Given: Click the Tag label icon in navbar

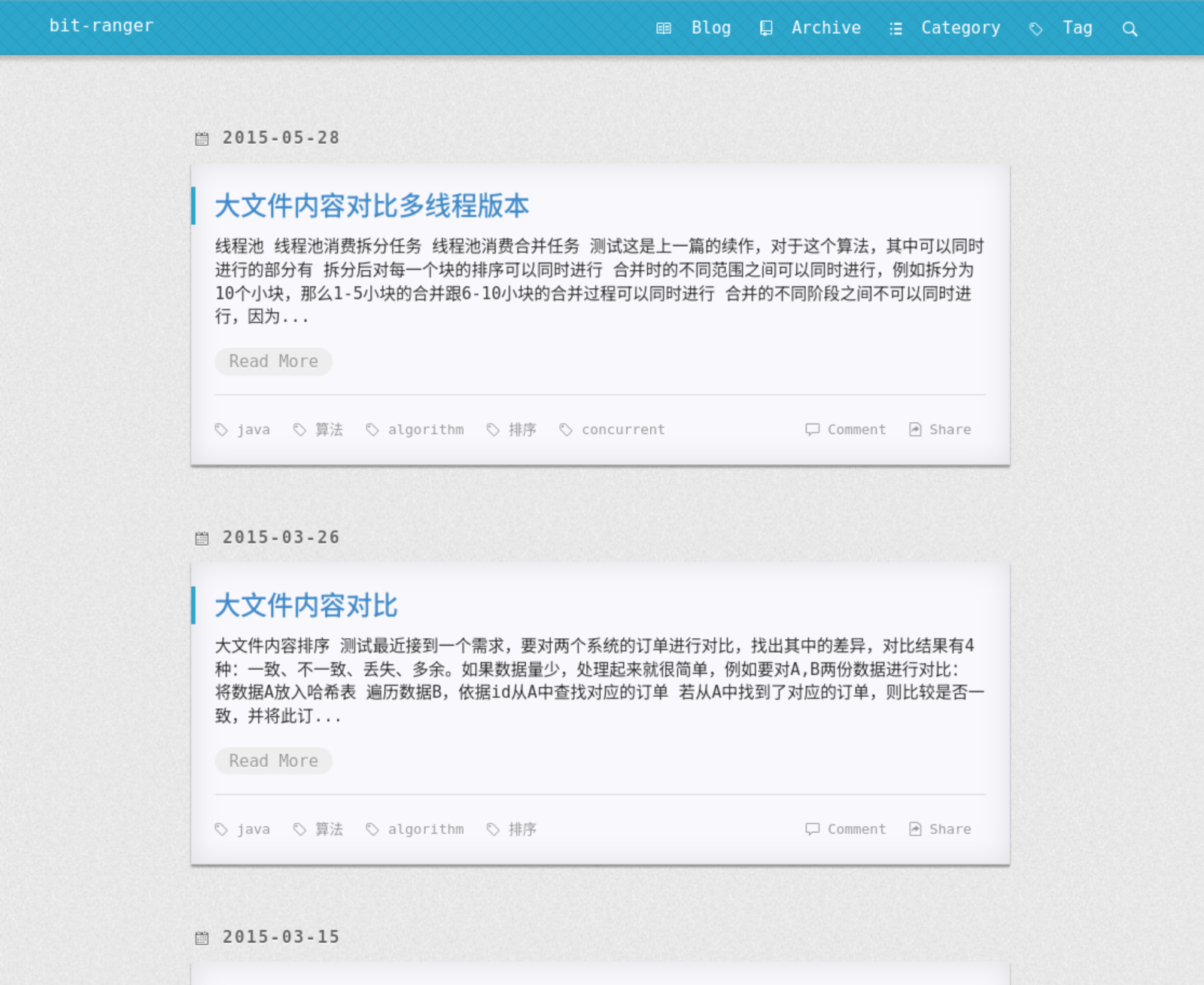Looking at the screenshot, I should [x=1036, y=29].
